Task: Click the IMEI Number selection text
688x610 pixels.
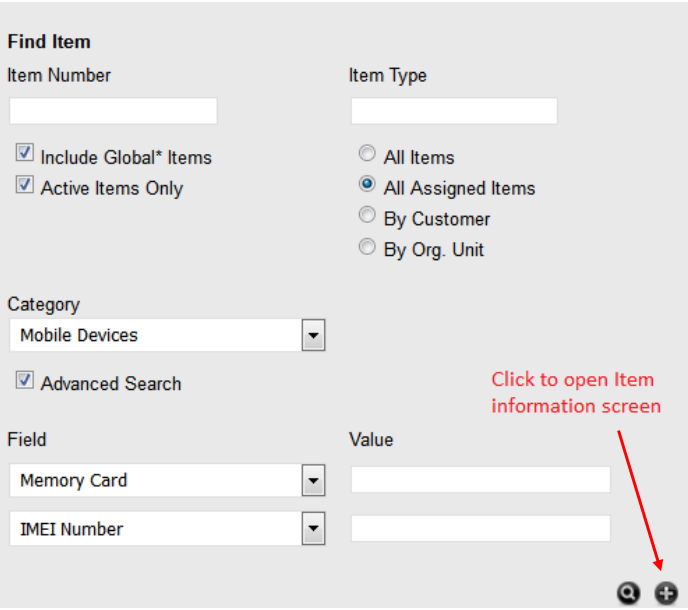Action: 72,529
